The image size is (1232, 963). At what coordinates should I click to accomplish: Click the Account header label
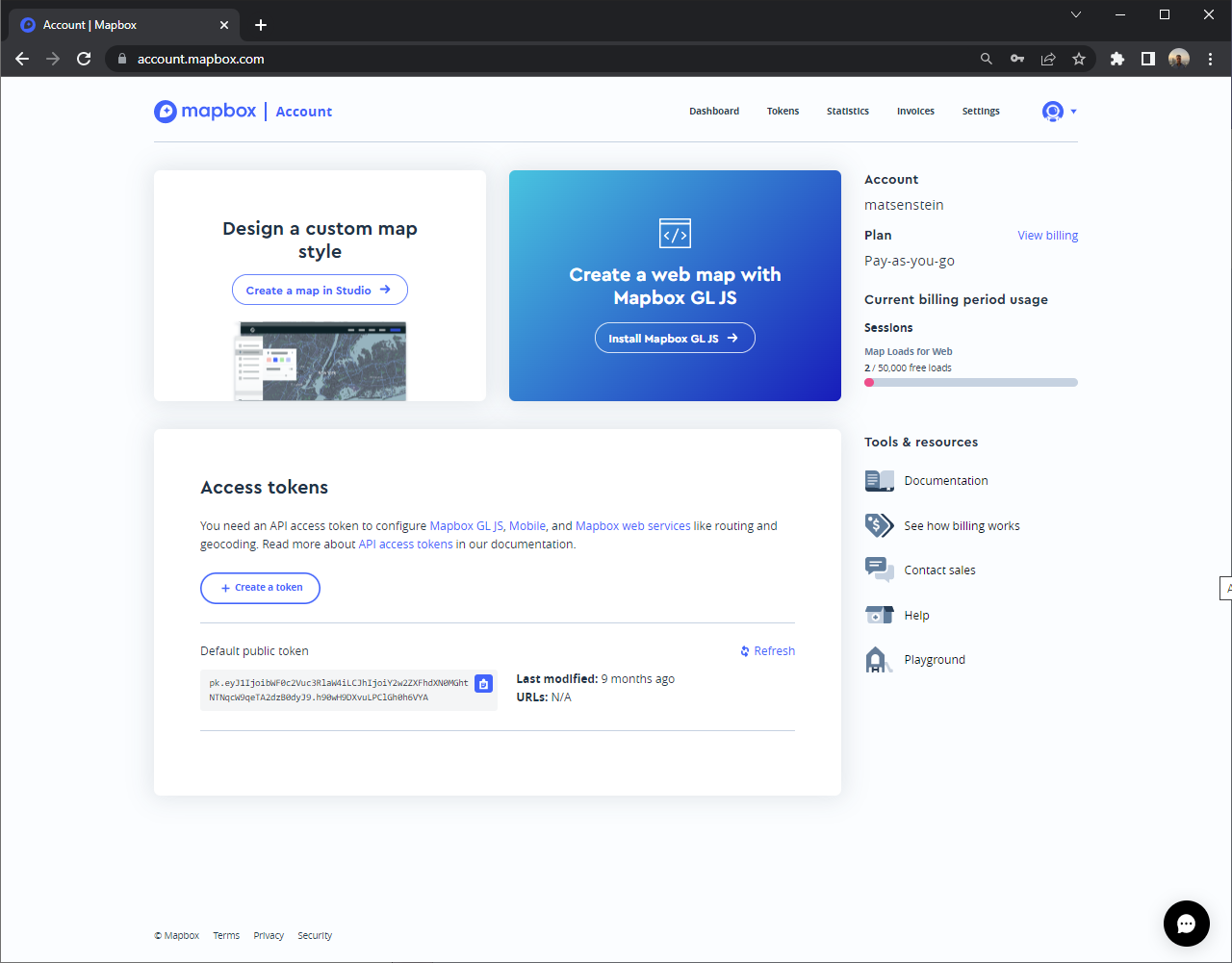303,112
